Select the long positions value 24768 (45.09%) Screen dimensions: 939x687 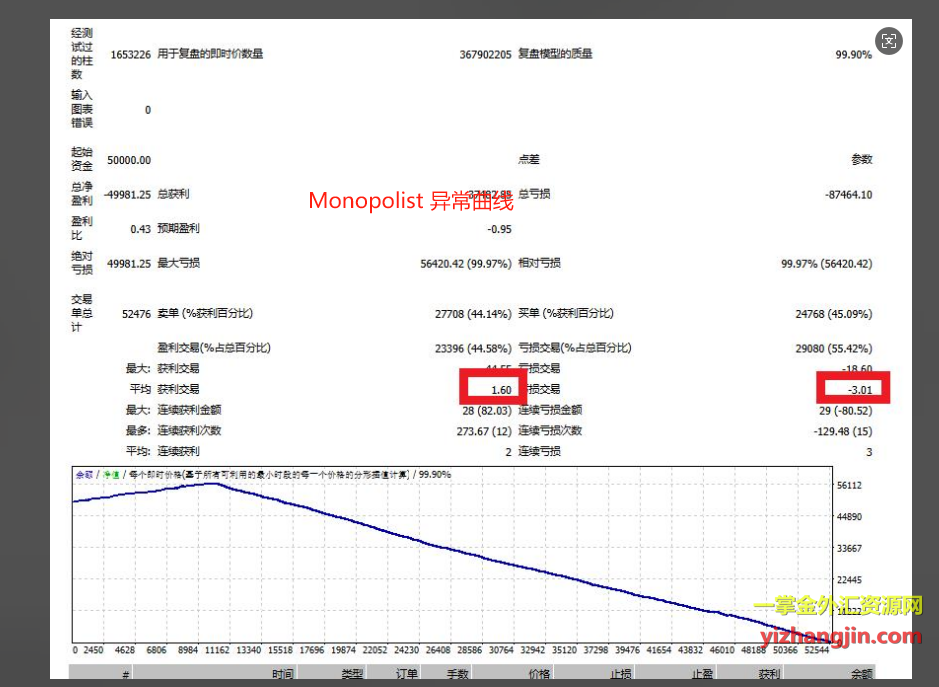(x=834, y=314)
